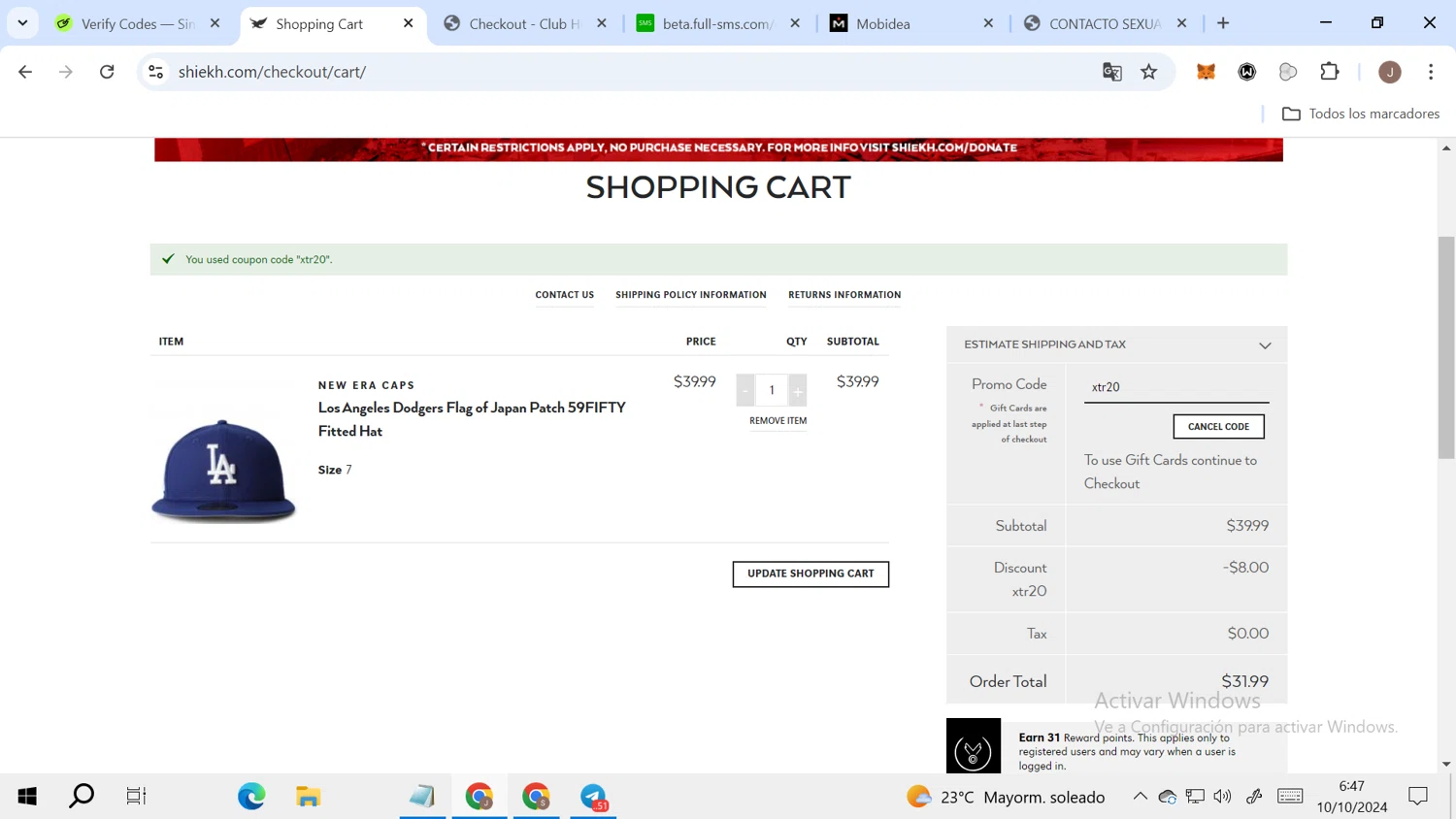This screenshot has width=1456, height=819.
Task: Open File Explorer from taskbar
Action: [x=309, y=797]
